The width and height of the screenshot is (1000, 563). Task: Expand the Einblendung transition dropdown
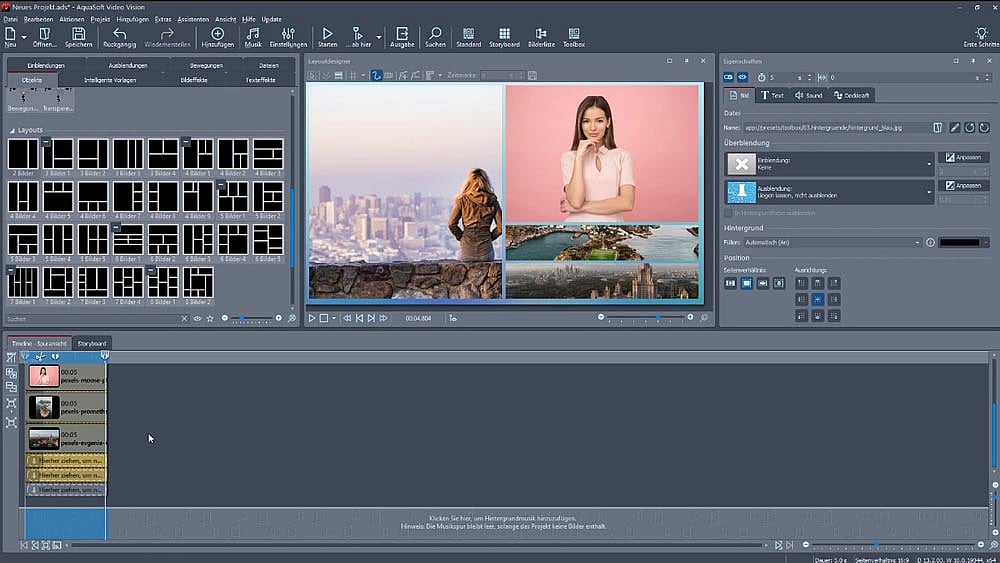[929, 164]
